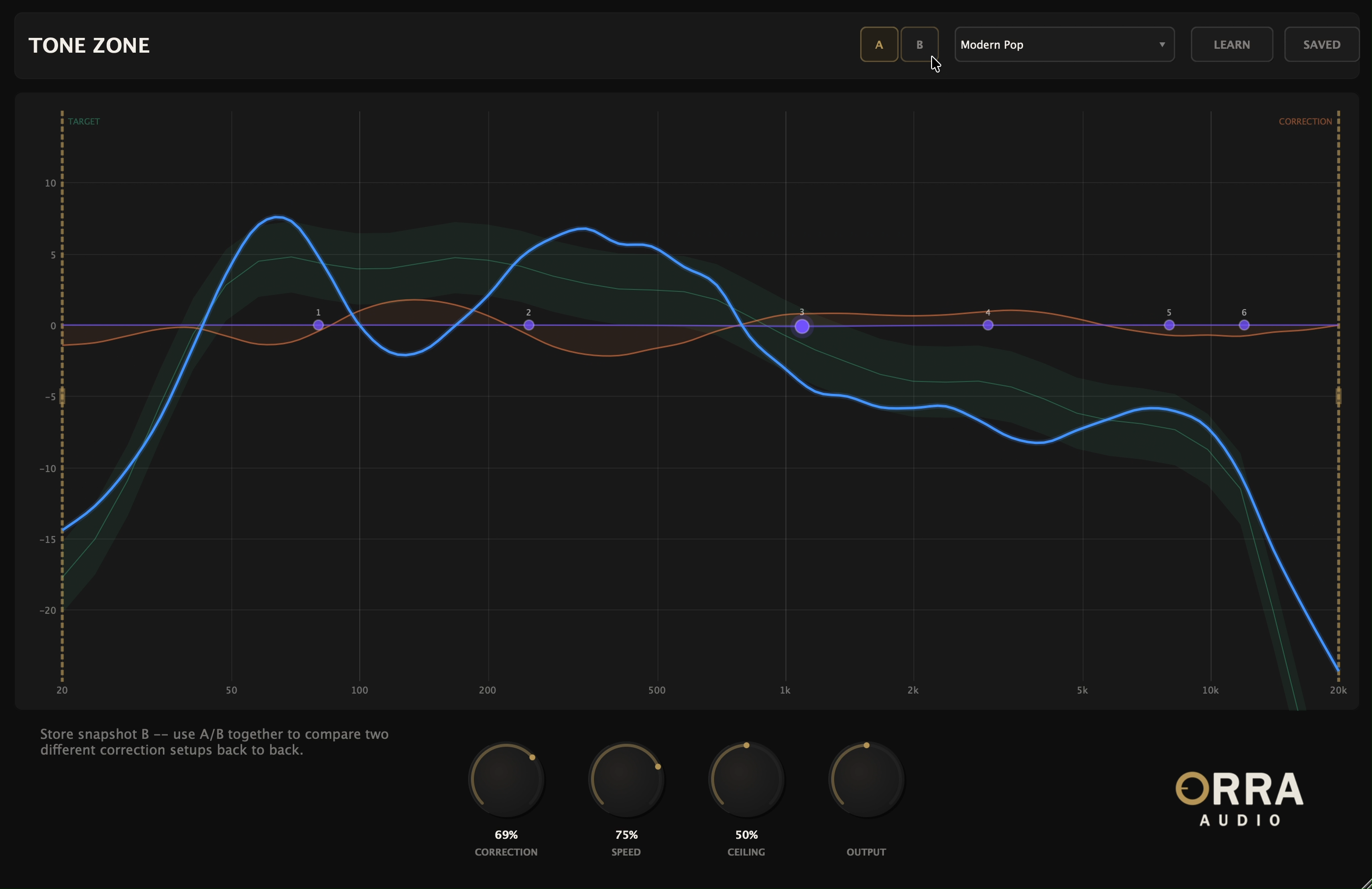The height and width of the screenshot is (889, 1372).
Task: Click the Ceiling knob at 50%
Action: tap(746, 779)
